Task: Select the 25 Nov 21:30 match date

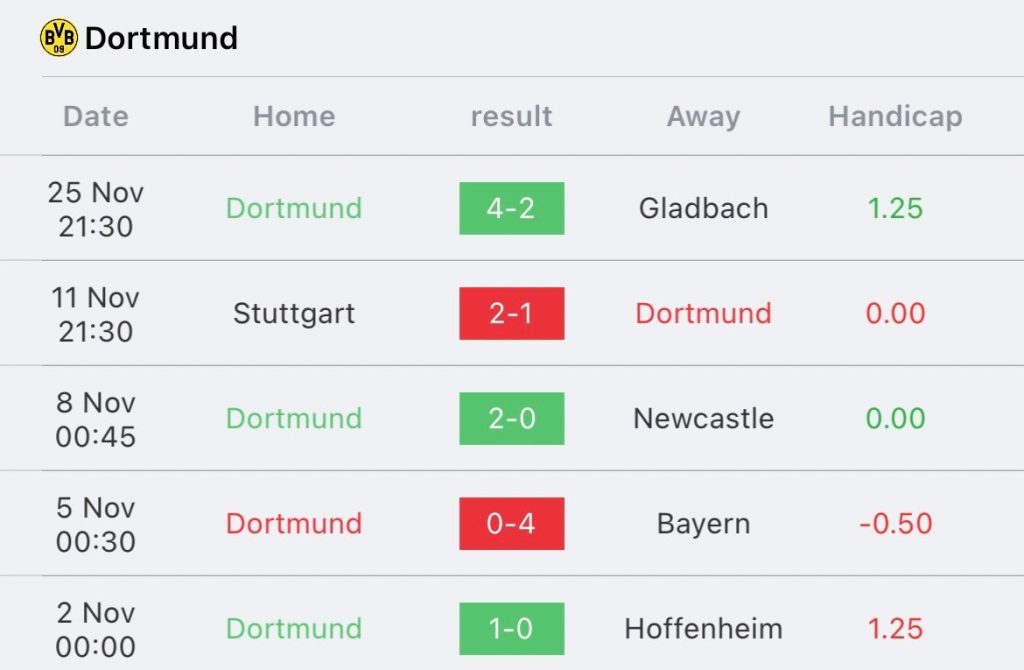Action: (x=96, y=209)
